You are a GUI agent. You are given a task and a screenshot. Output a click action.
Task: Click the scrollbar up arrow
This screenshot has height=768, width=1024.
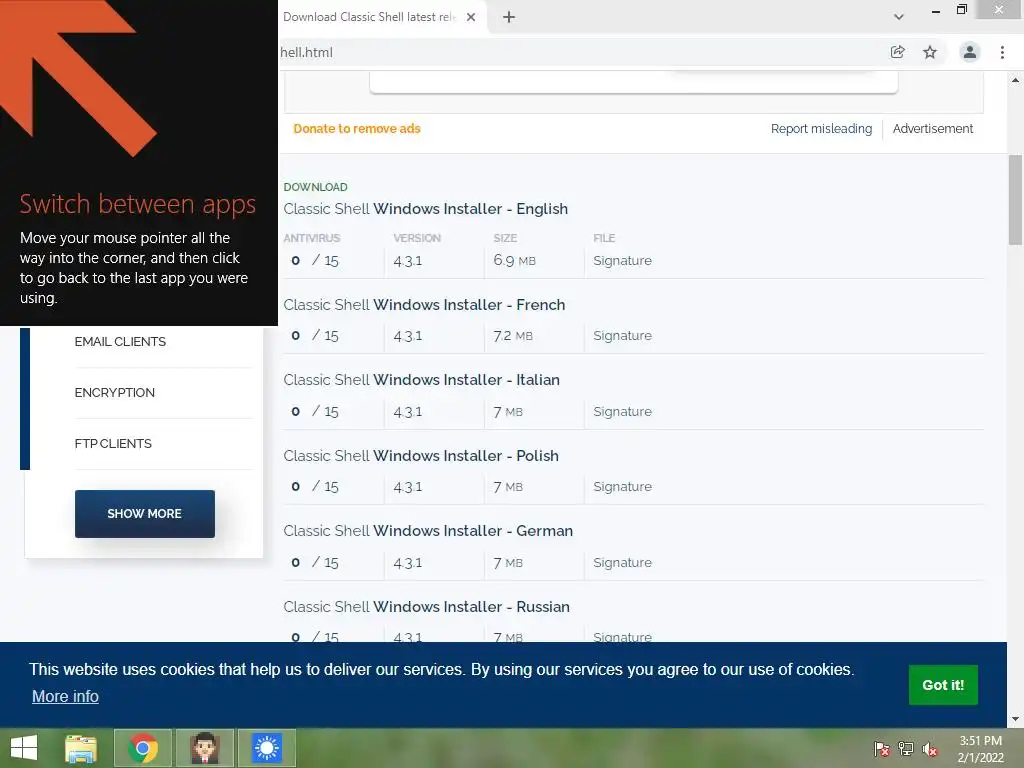pyautogui.click(x=1016, y=80)
